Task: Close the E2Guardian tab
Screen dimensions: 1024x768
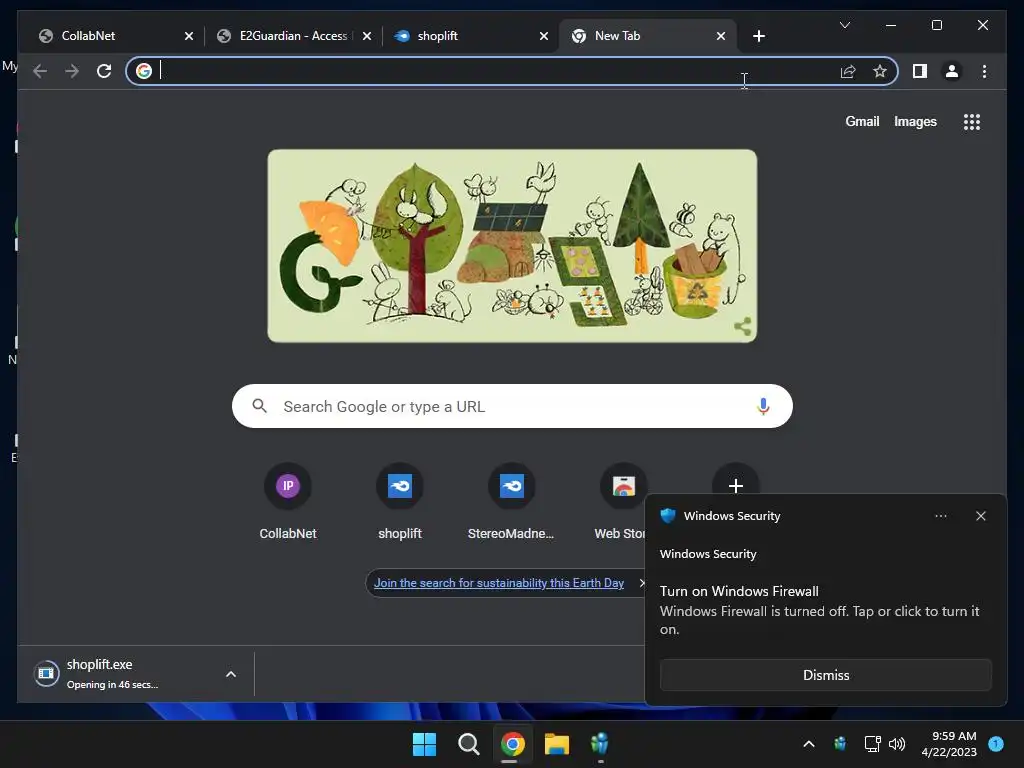Action: pyautogui.click(x=366, y=36)
